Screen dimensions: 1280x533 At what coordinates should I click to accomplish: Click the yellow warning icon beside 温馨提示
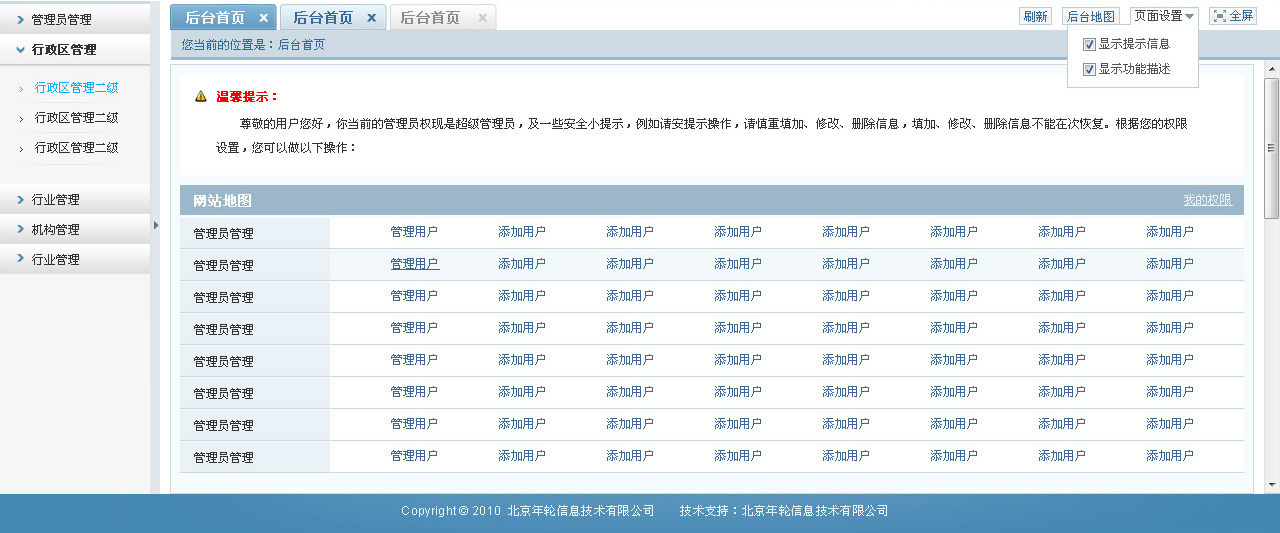click(201, 97)
